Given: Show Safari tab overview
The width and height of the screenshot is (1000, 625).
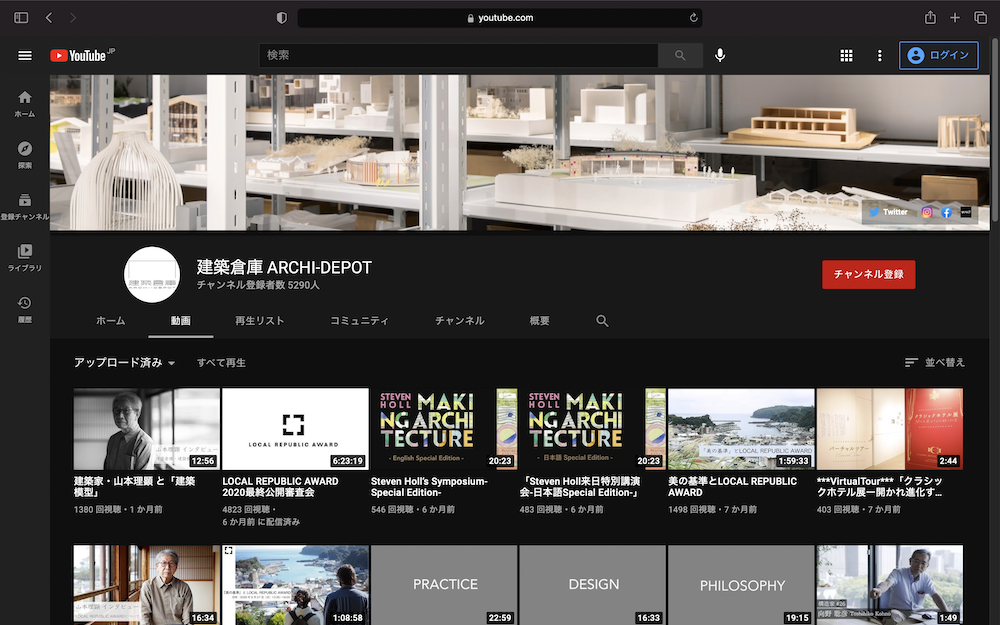Looking at the screenshot, I should tap(980, 18).
